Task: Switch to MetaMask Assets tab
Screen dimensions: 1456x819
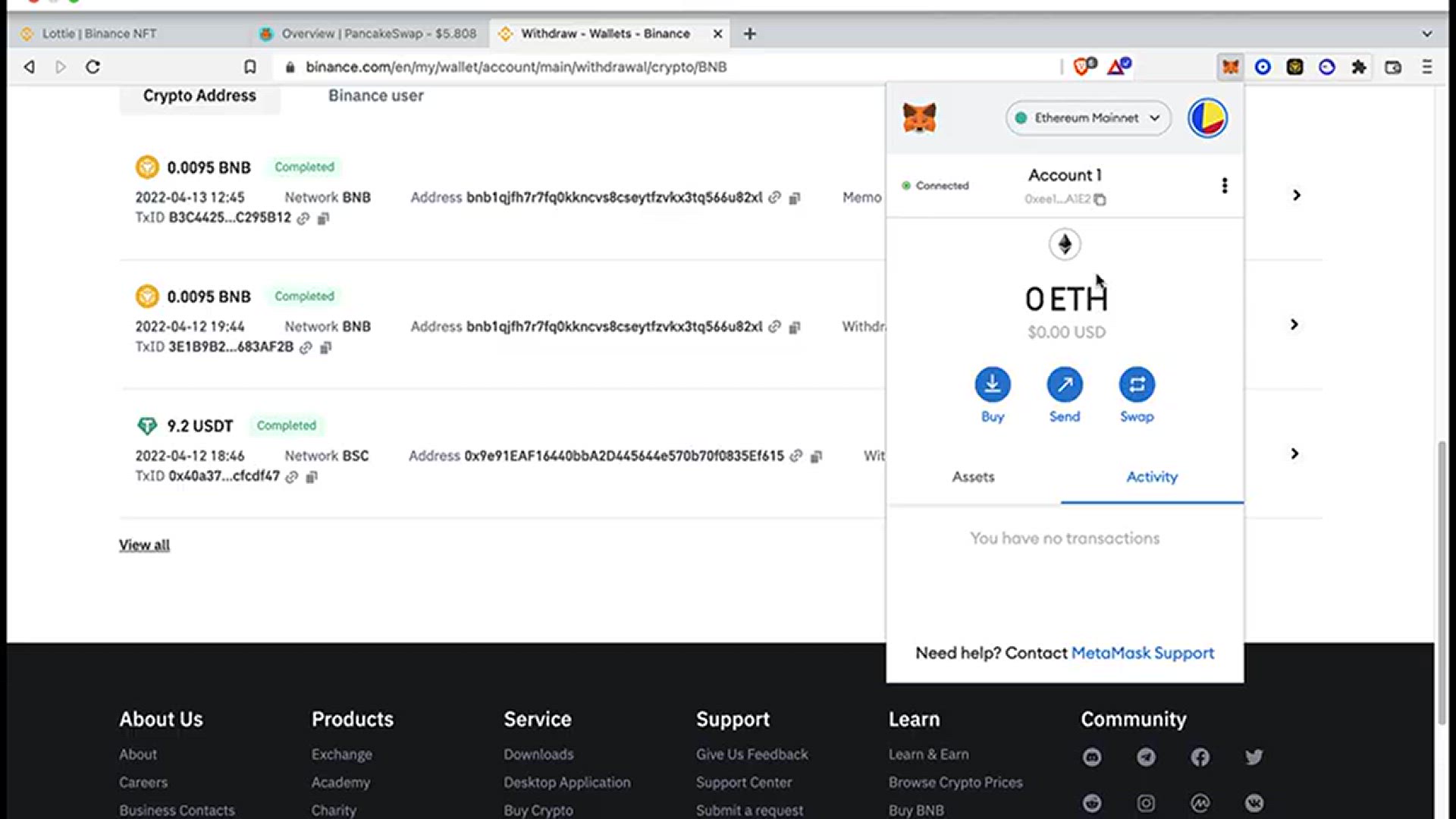Action: click(x=973, y=477)
